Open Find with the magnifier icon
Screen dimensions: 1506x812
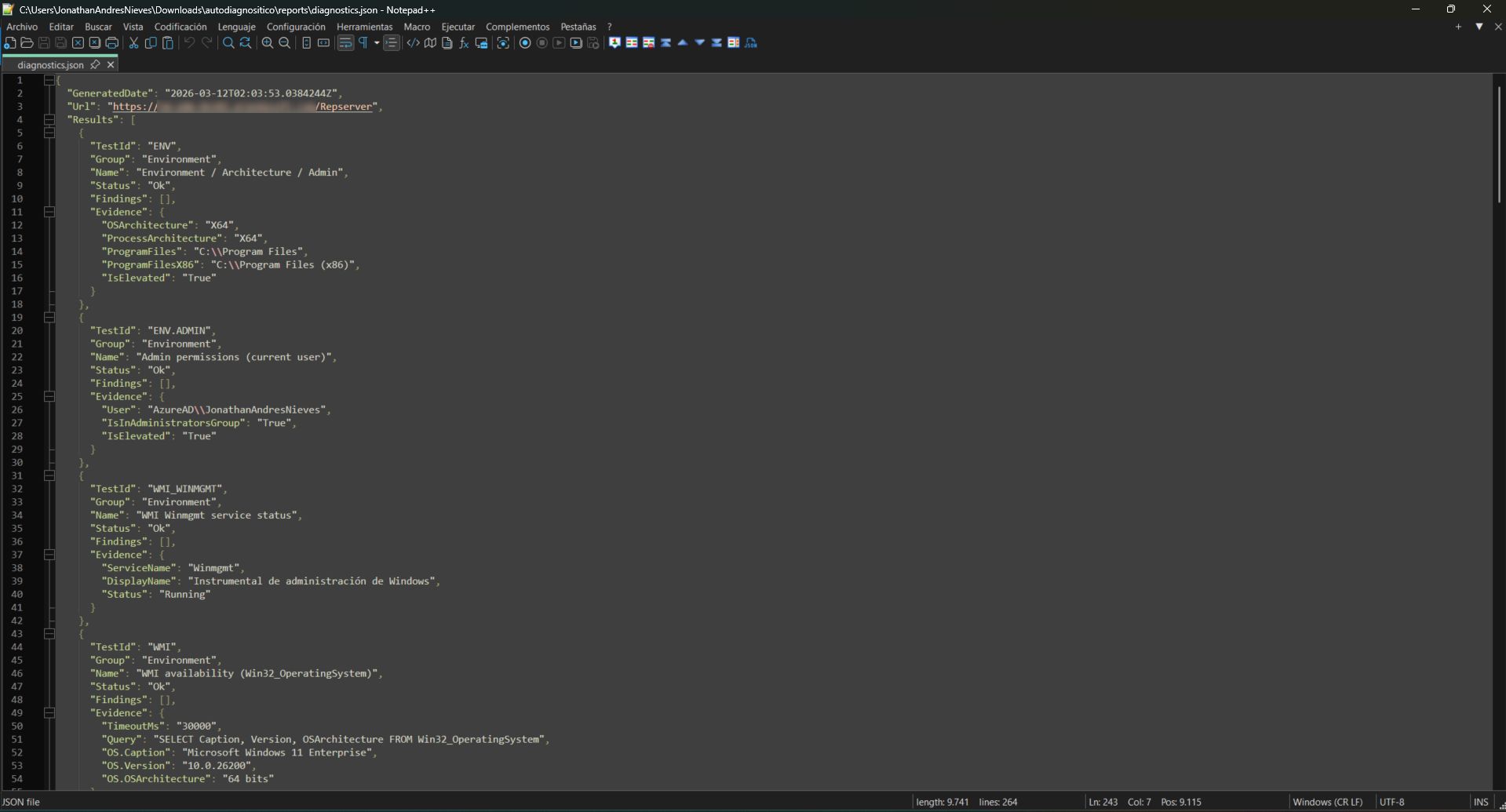point(228,43)
